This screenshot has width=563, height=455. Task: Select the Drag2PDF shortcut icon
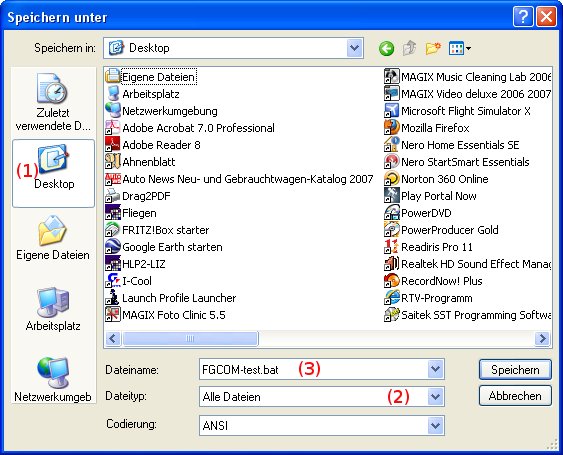tap(112, 196)
